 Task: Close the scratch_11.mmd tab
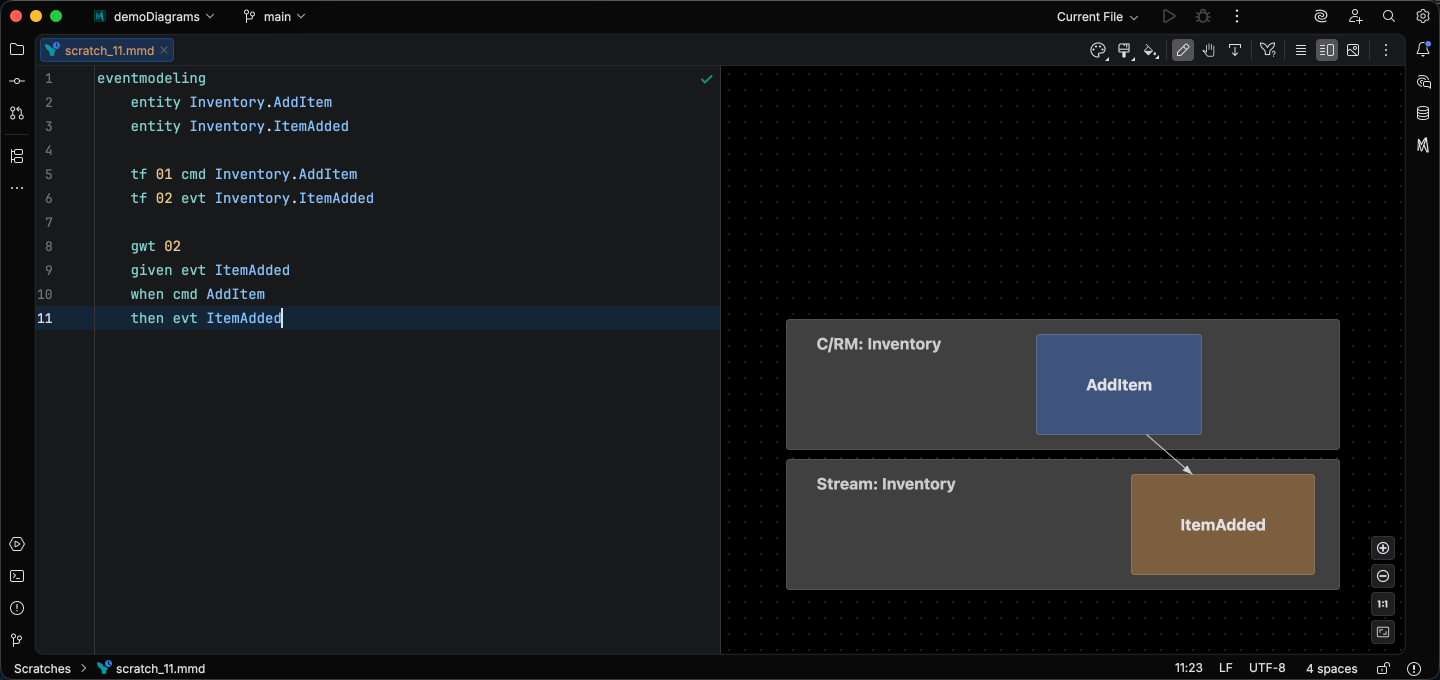164,50
